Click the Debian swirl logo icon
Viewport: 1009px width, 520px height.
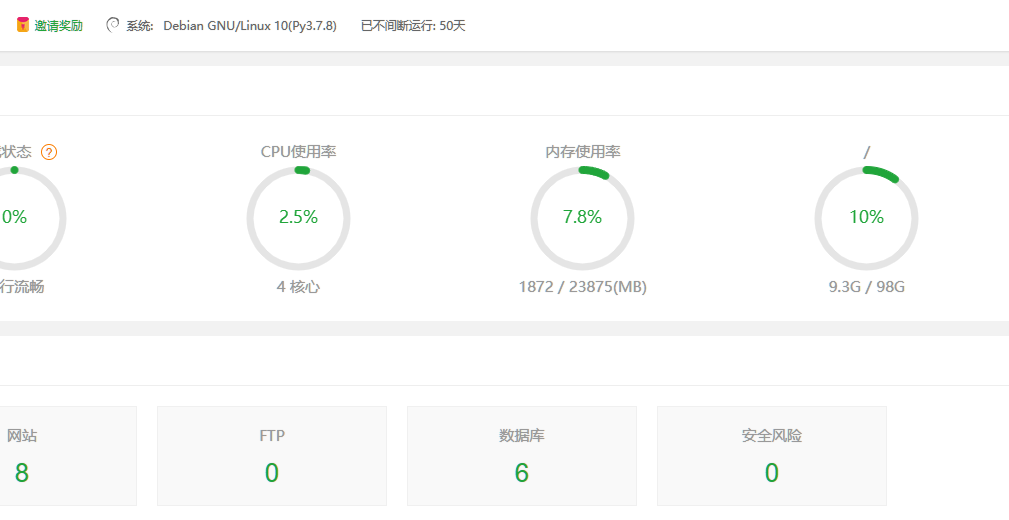point(113,26)
